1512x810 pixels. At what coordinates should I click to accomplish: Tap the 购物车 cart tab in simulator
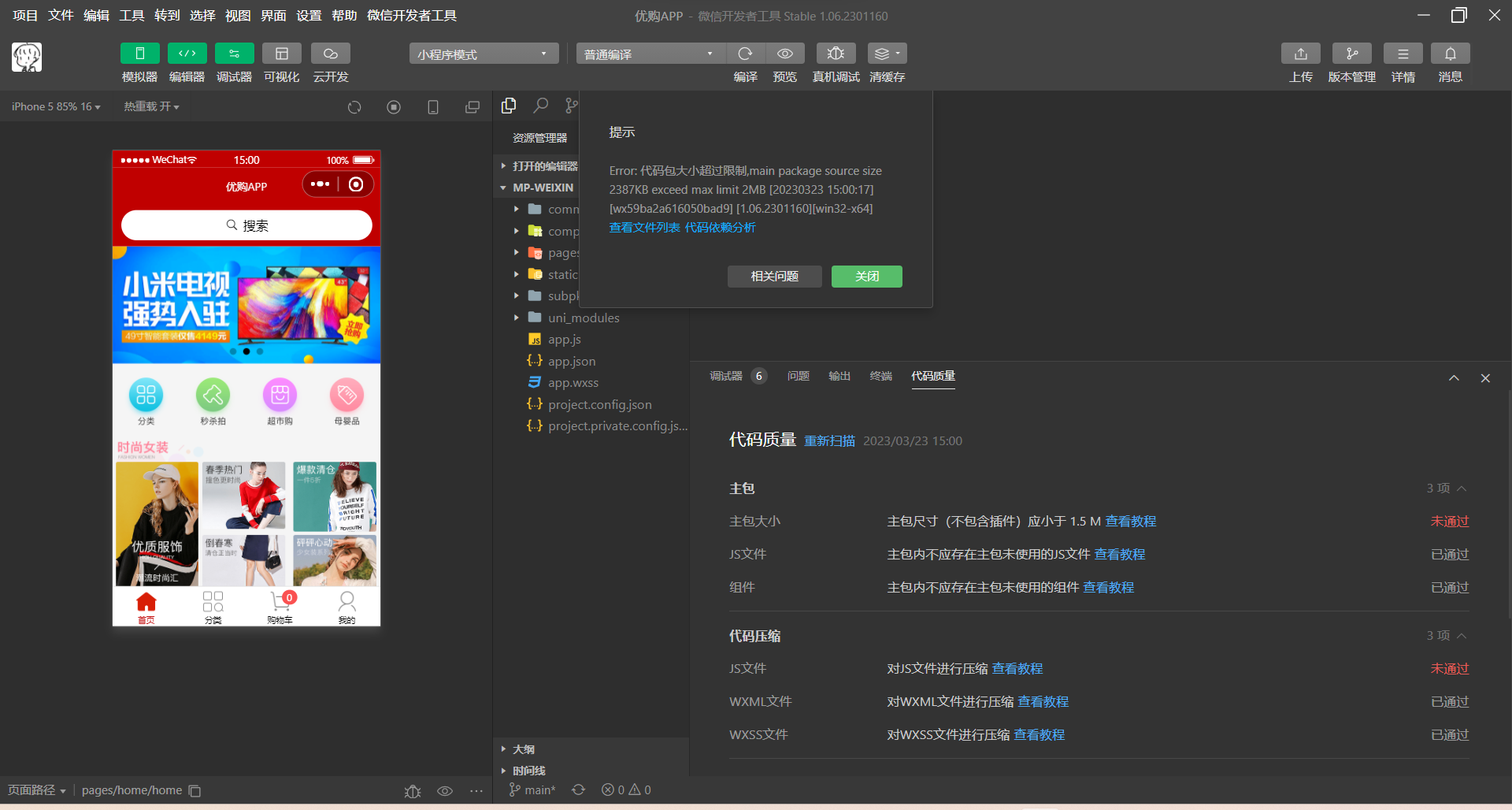tap(280, 607)
